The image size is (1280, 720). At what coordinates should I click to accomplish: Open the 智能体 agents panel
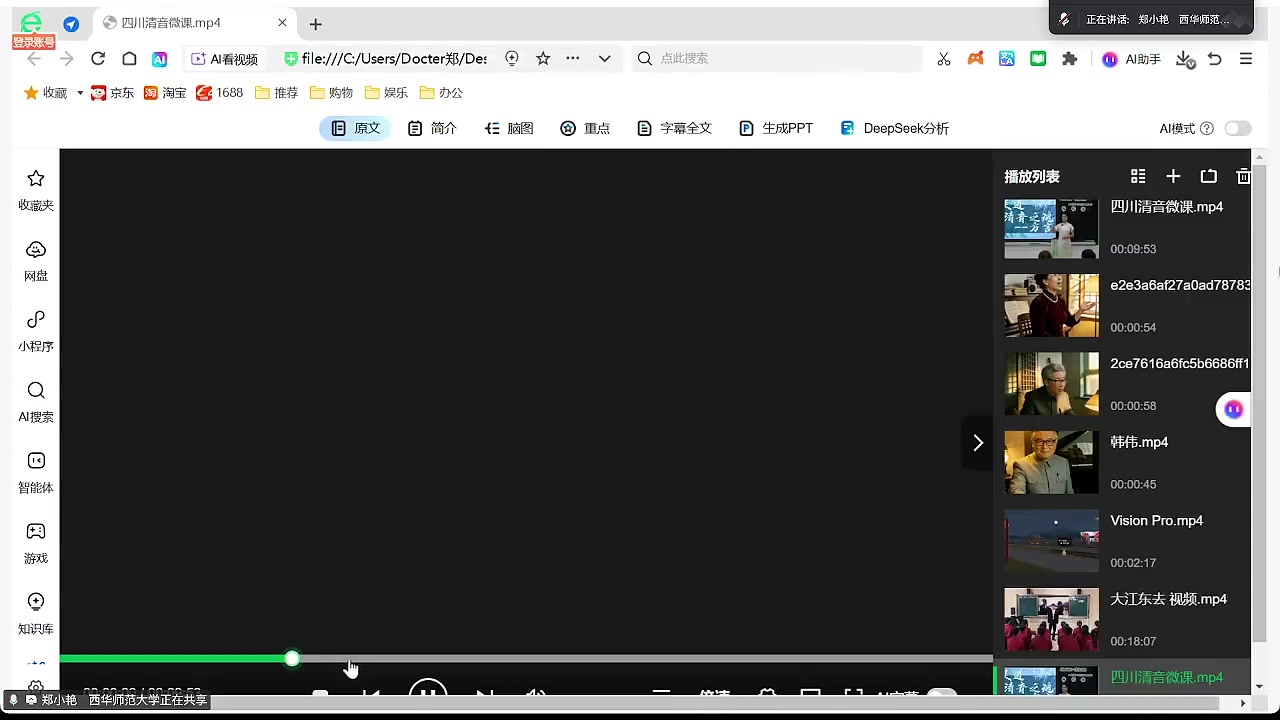click(36, 473)
